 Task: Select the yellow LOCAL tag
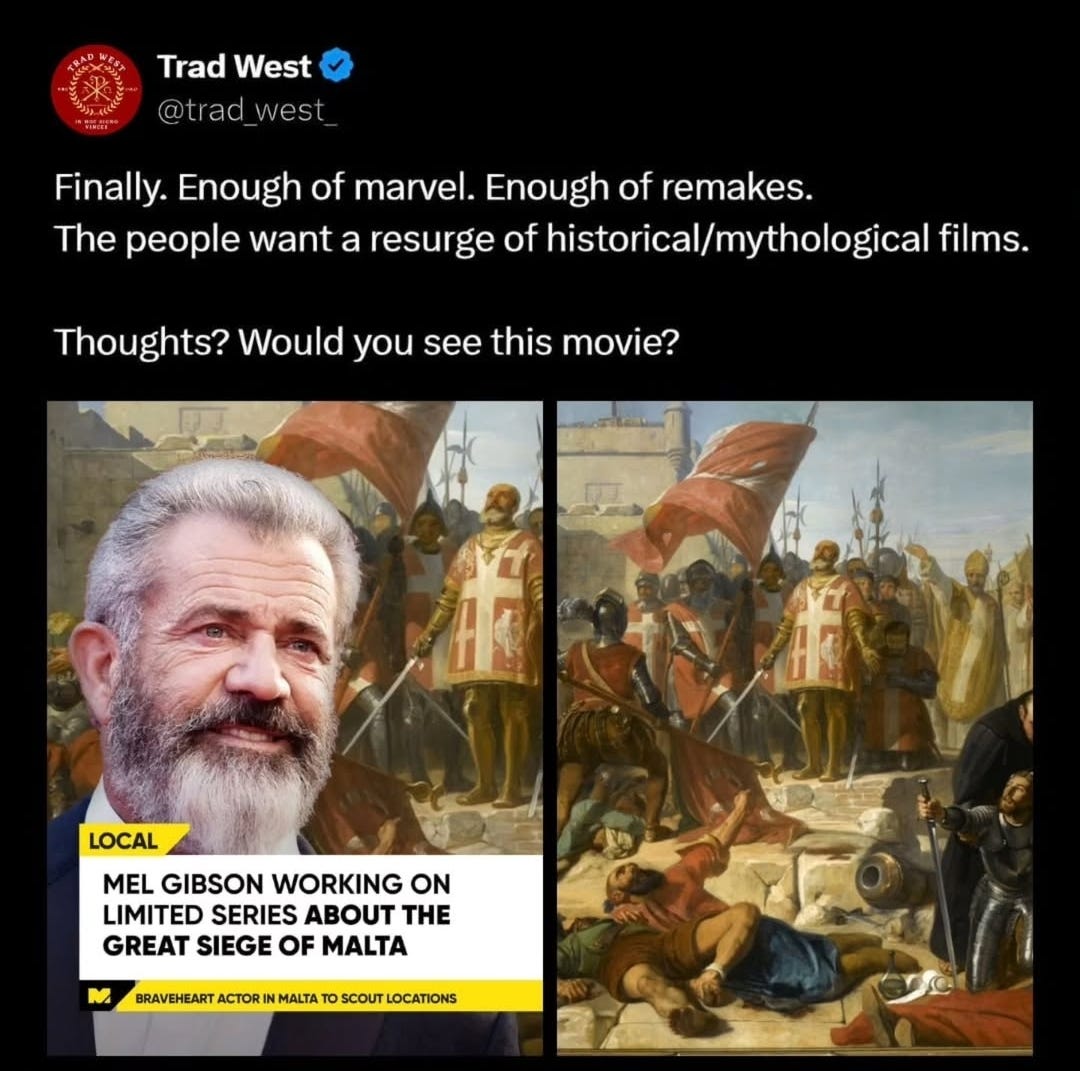(124, 840)
